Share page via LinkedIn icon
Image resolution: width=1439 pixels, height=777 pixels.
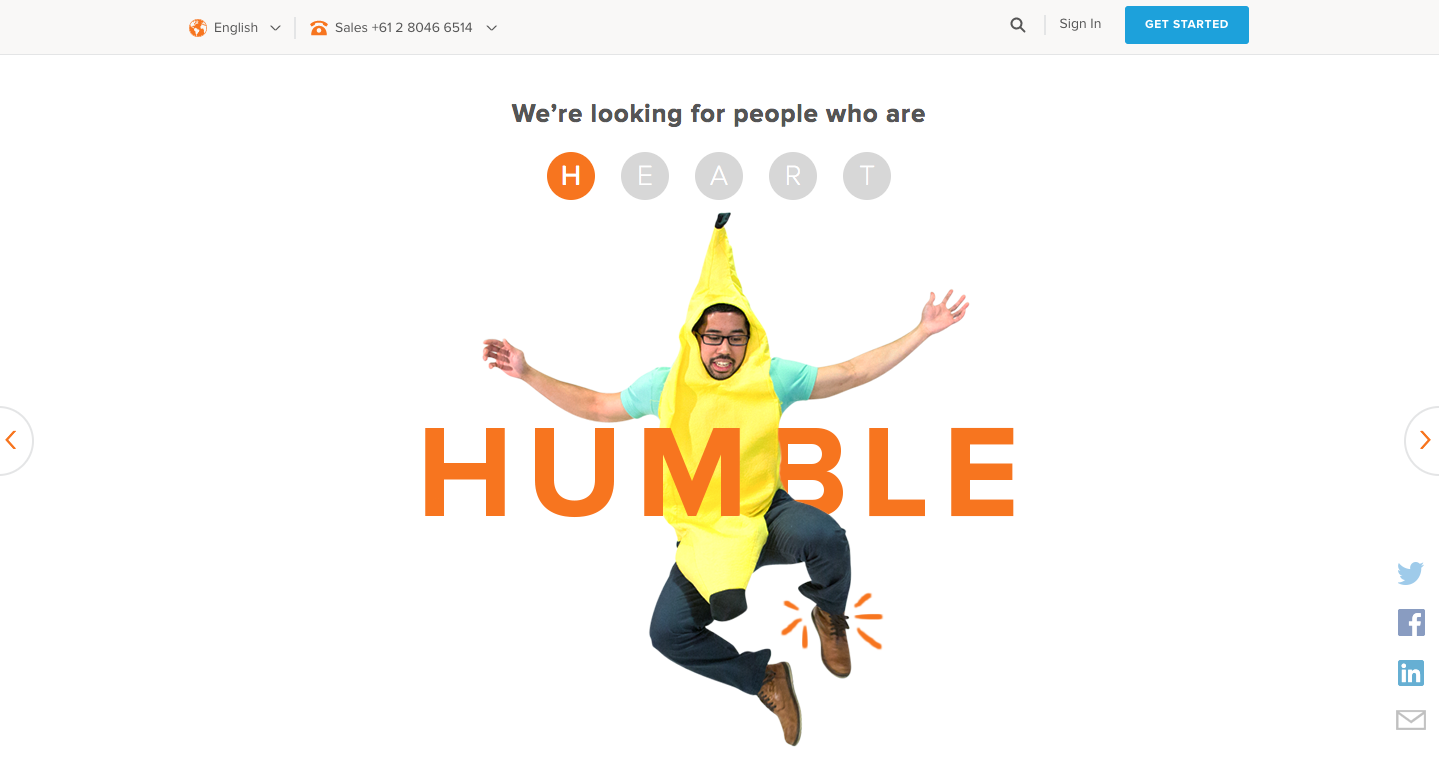pyautogui.click(x=1411, y=673)
